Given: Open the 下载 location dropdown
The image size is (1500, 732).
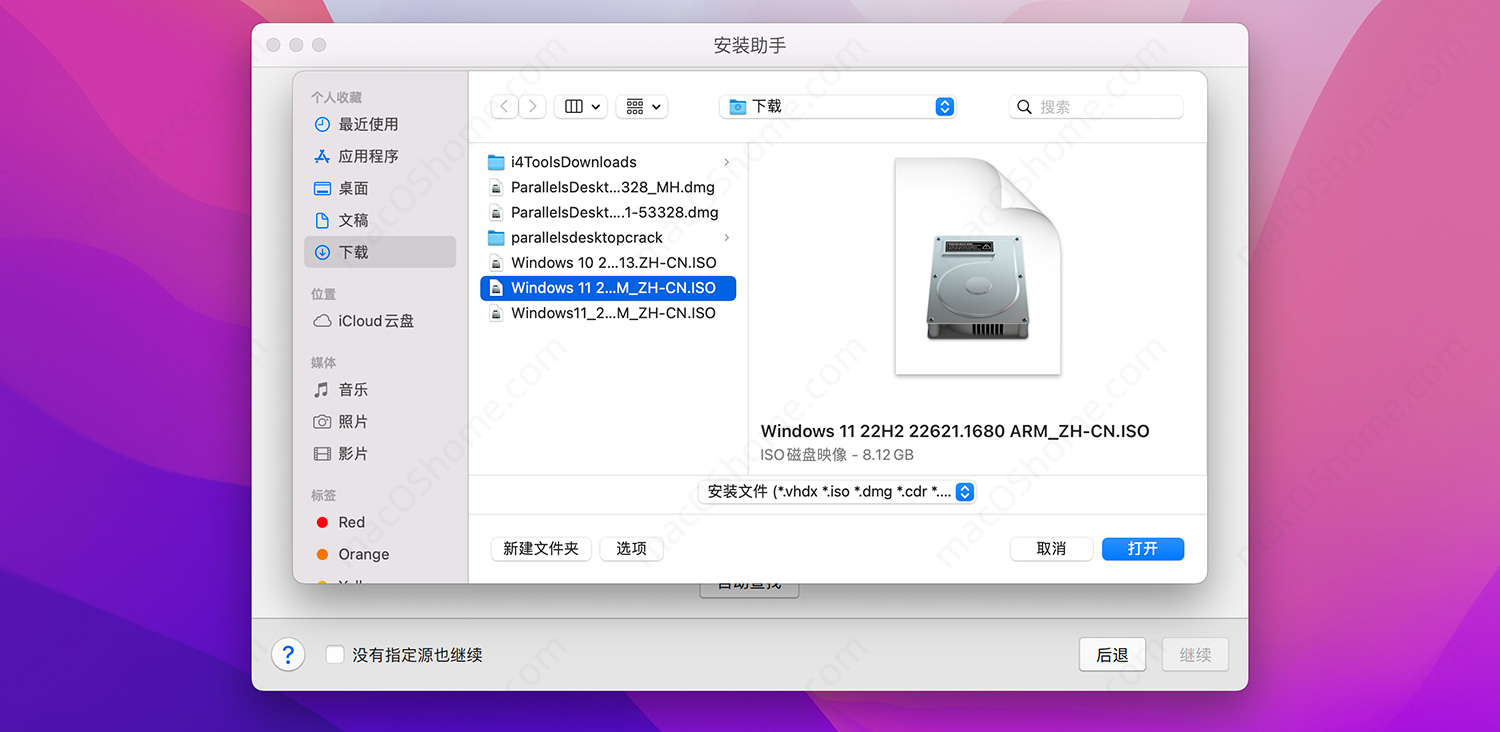Looking at the screenshot, I should tap(837, 106).
